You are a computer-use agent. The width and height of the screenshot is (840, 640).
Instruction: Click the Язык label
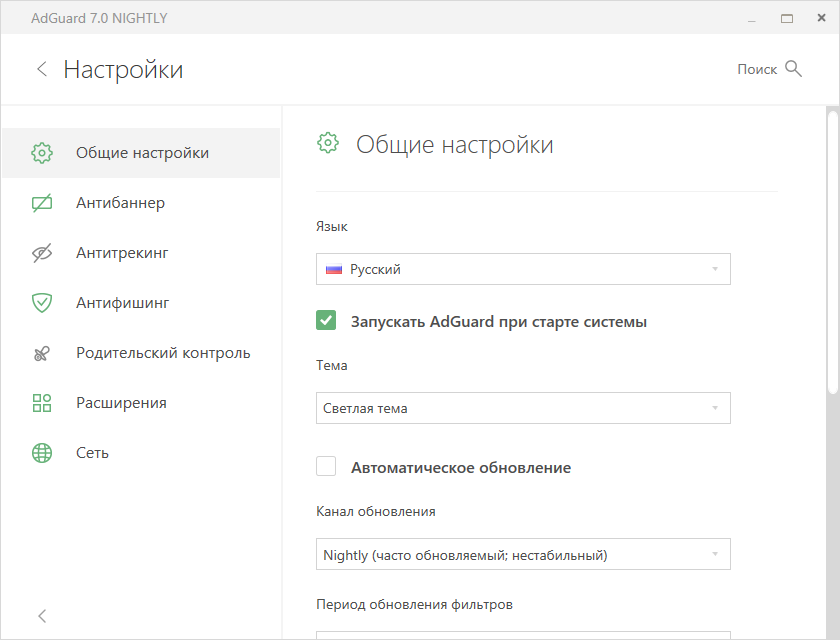click(332, 227)
